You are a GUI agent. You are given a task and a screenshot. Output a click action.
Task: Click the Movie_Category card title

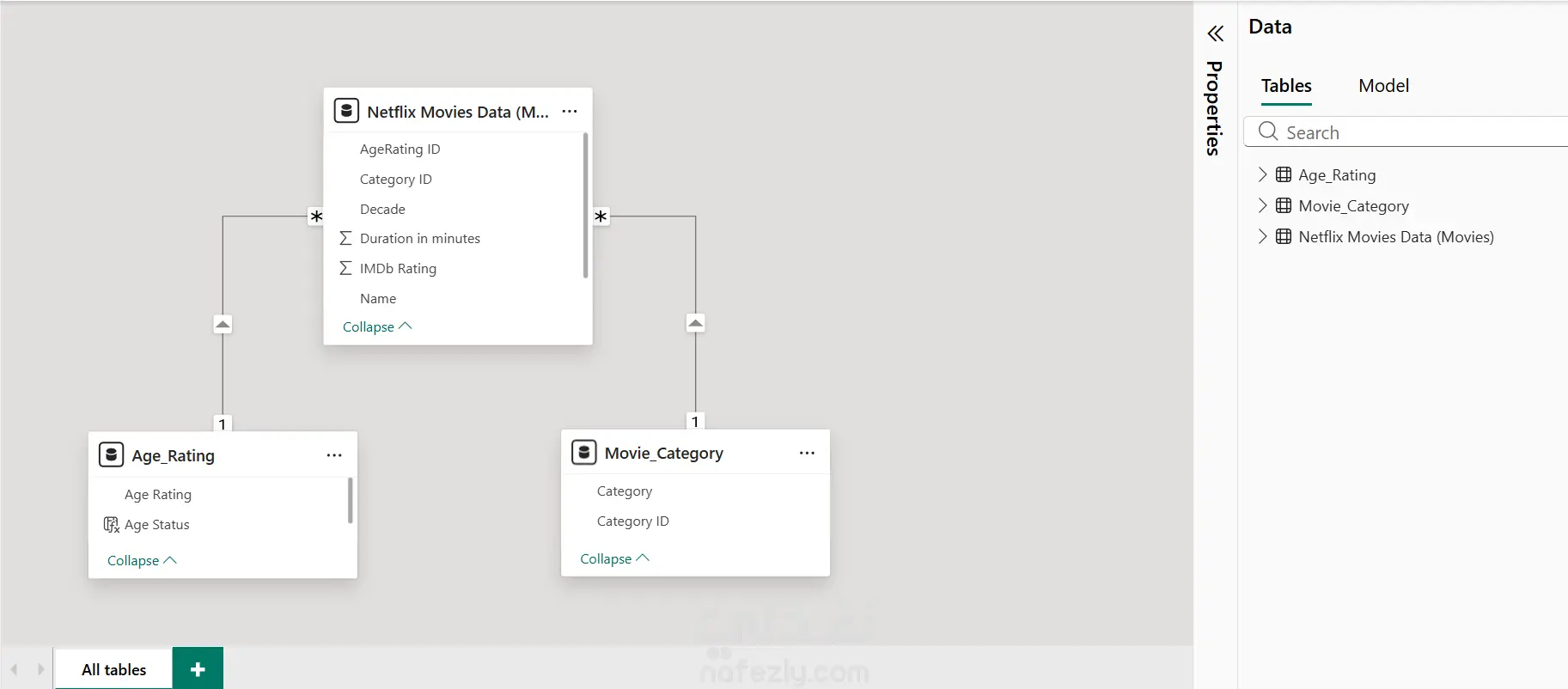pos(664,453)
